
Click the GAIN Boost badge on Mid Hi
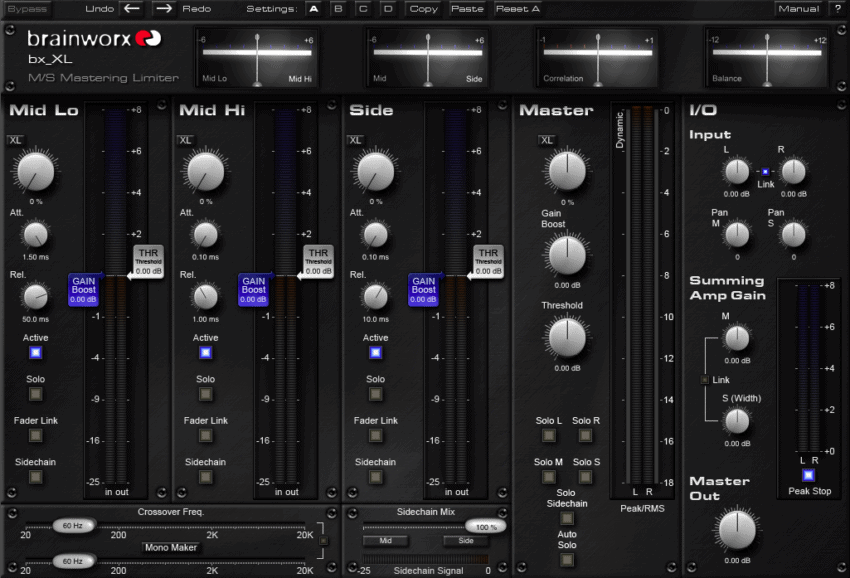coord(253,289)
